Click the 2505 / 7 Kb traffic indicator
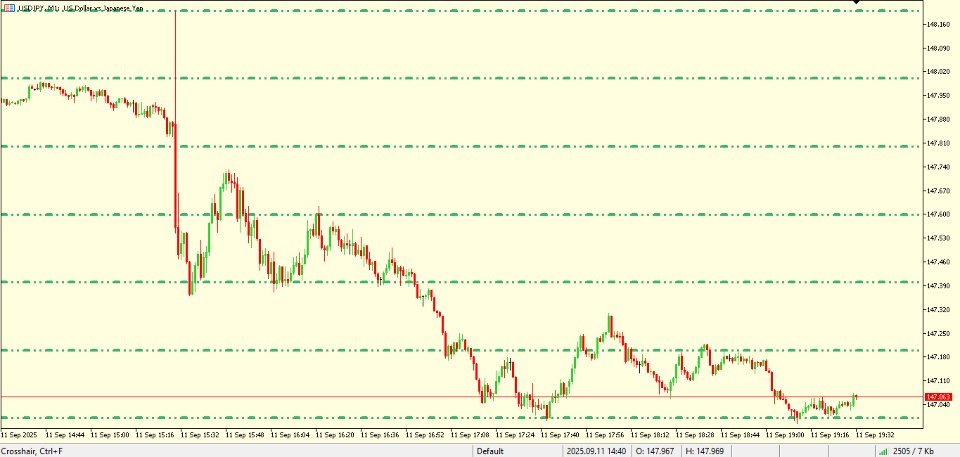Viewport: 960px width, 457px height. tap(914, 451)
